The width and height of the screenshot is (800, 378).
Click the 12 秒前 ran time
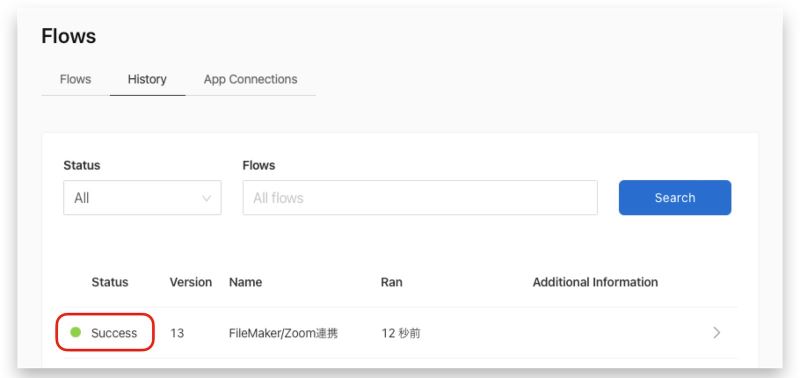pos(401,333)
